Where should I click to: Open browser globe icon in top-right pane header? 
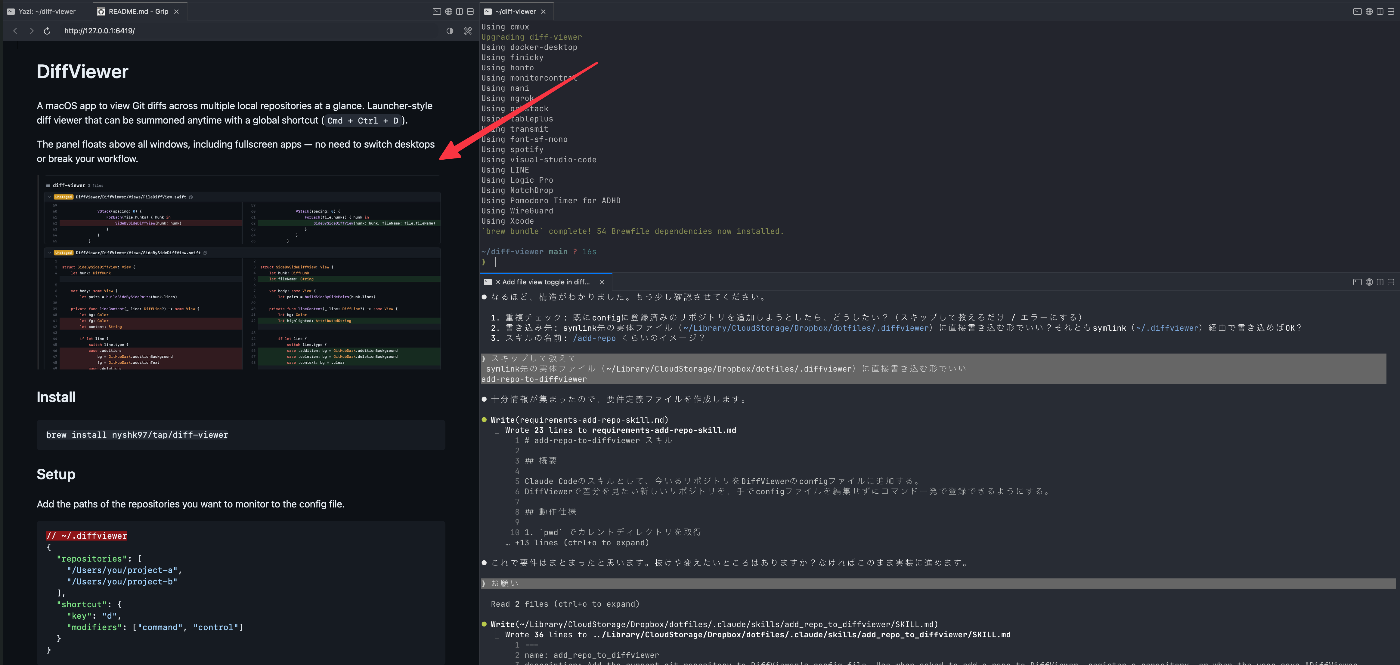coord(1368,11)
